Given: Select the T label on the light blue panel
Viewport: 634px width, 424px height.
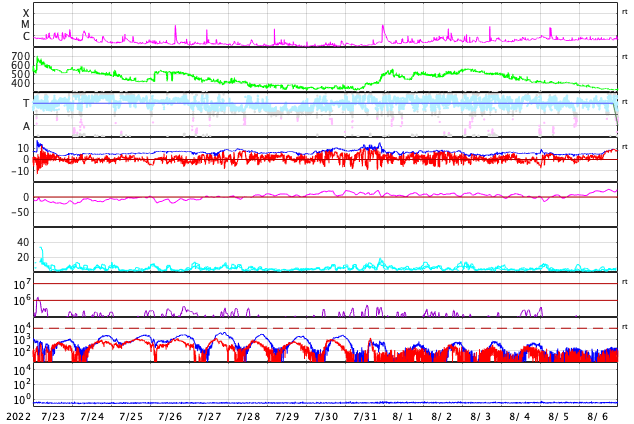Looking at the screenshot, I should pos(26,103).
